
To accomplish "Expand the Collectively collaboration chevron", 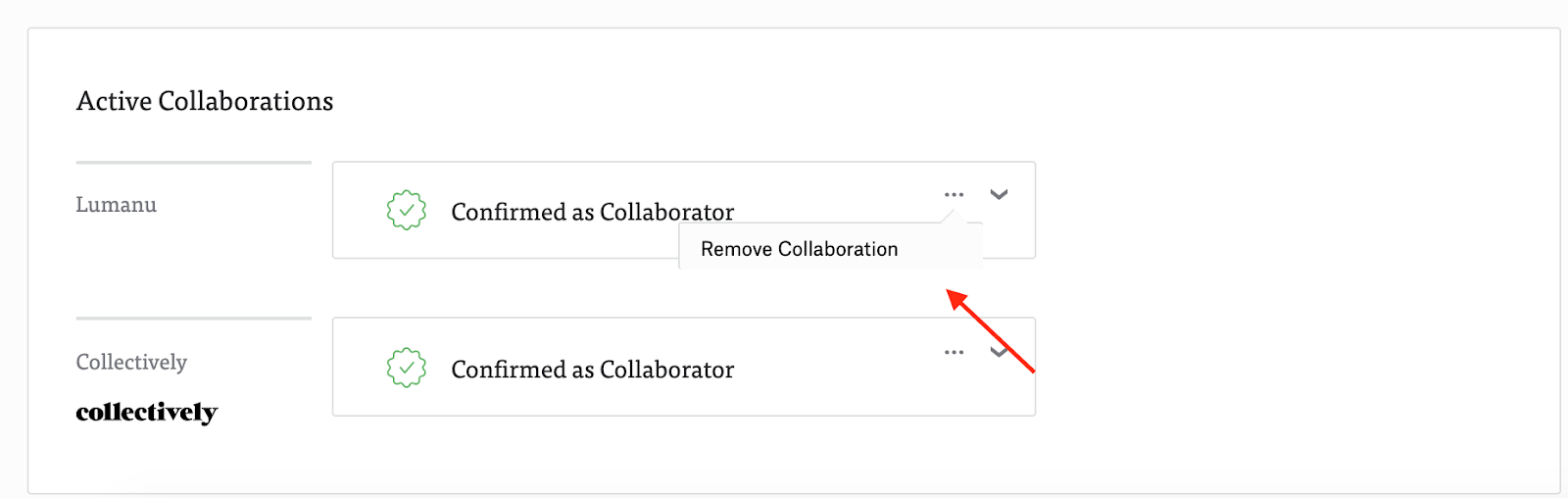I will (999, 352).
